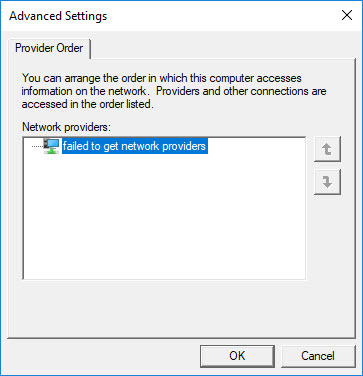363x376 pixels.
Task: Click the monitor icon beside the failed entry
Action: pyautogui.click(x=52, y=146)
